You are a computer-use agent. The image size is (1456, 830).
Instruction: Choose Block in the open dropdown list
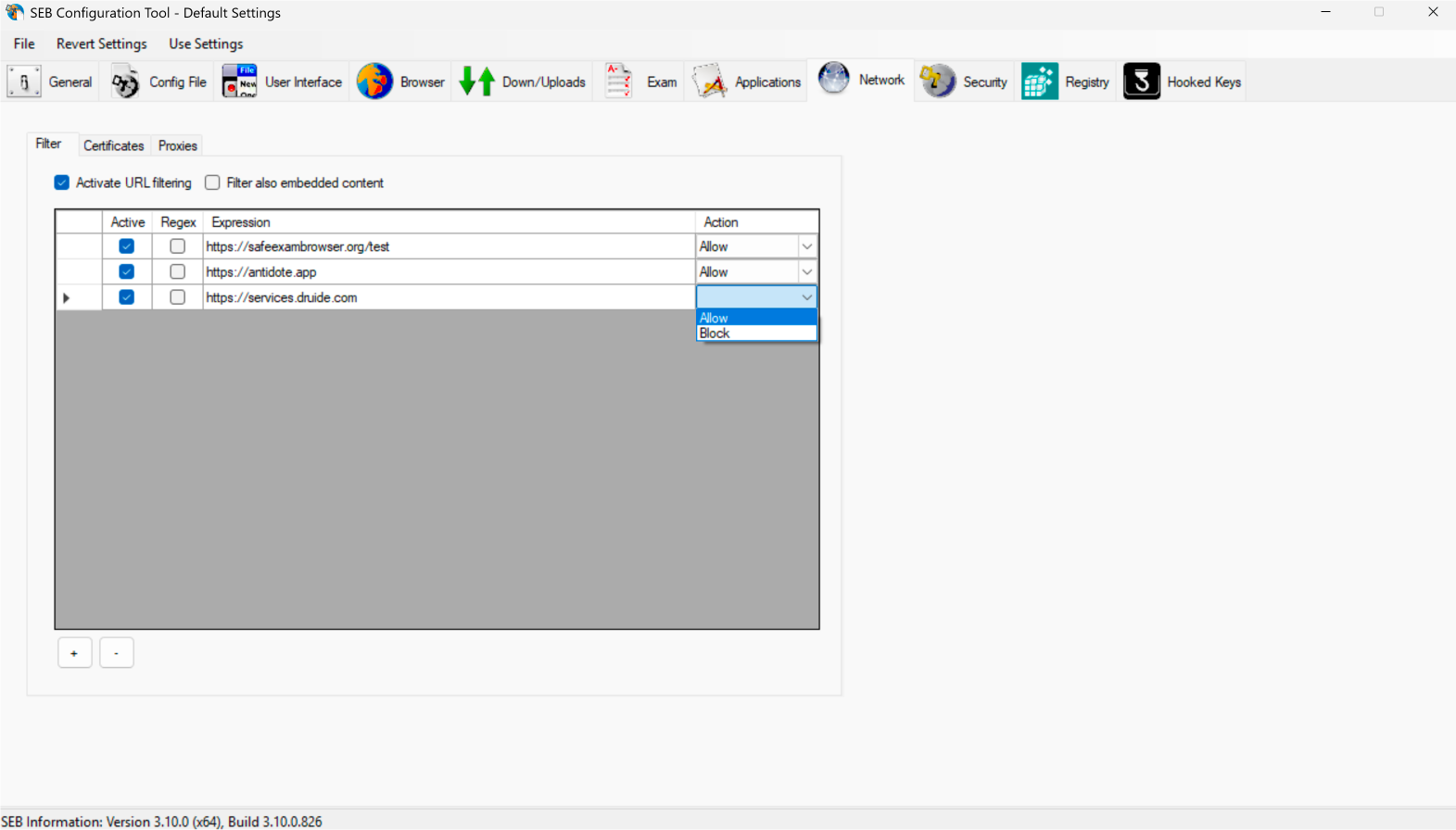pyautogui.click(x=715, y=333)
